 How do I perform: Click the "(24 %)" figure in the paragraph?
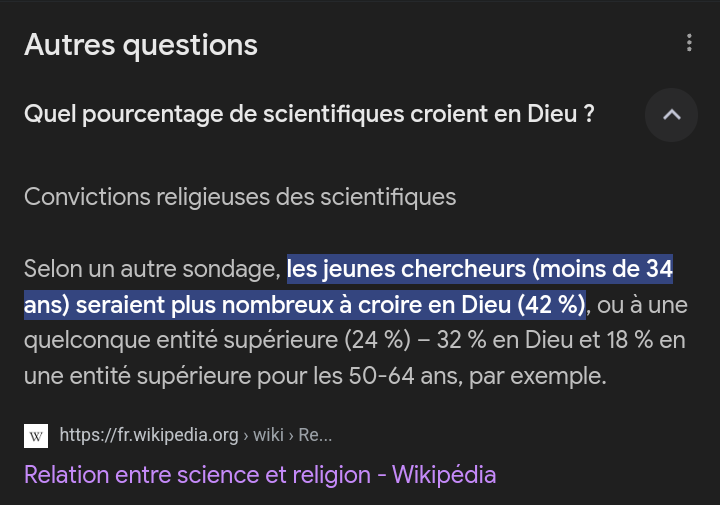point(378,340)
